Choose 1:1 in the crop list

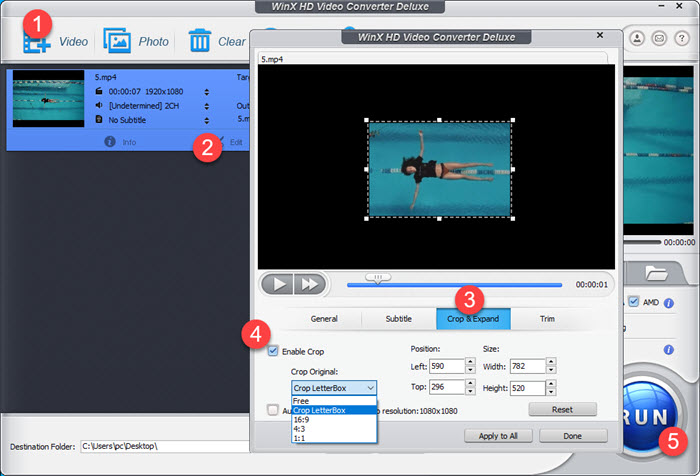[334, 438]
